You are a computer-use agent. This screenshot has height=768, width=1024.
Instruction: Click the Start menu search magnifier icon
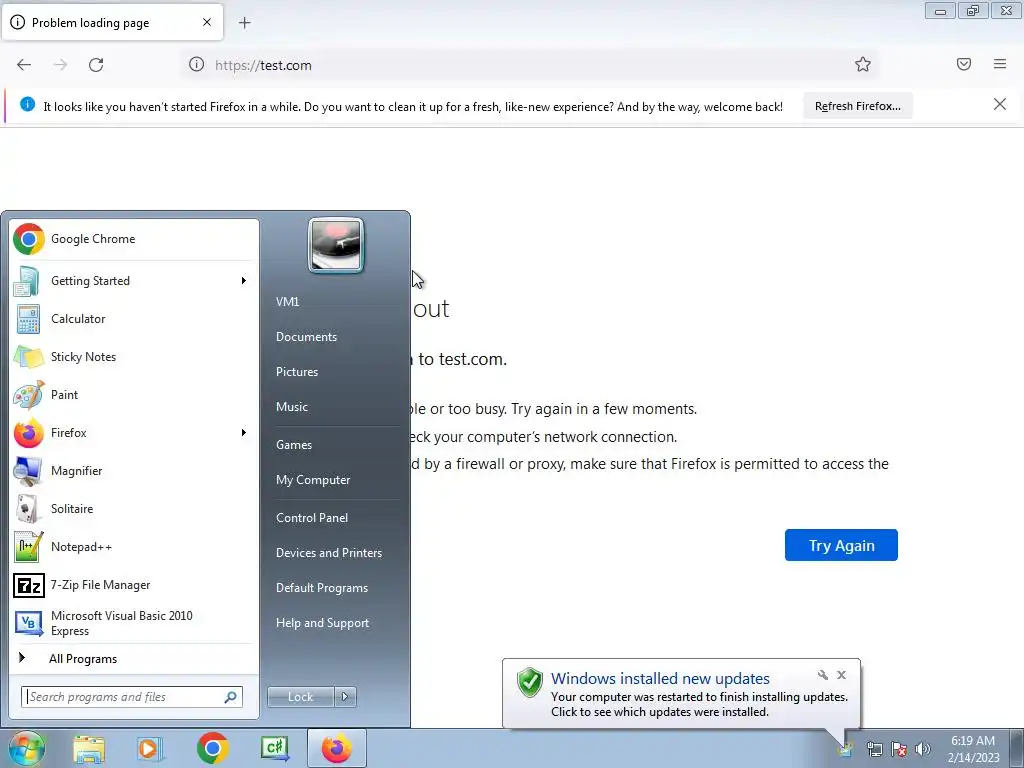pos(231,697)
